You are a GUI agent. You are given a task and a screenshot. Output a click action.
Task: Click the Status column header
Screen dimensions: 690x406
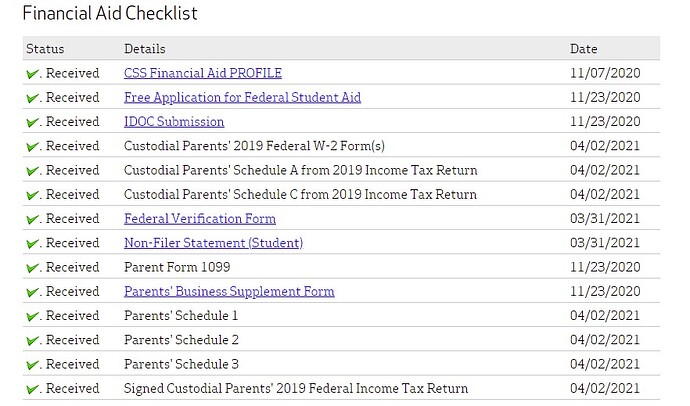45,48
